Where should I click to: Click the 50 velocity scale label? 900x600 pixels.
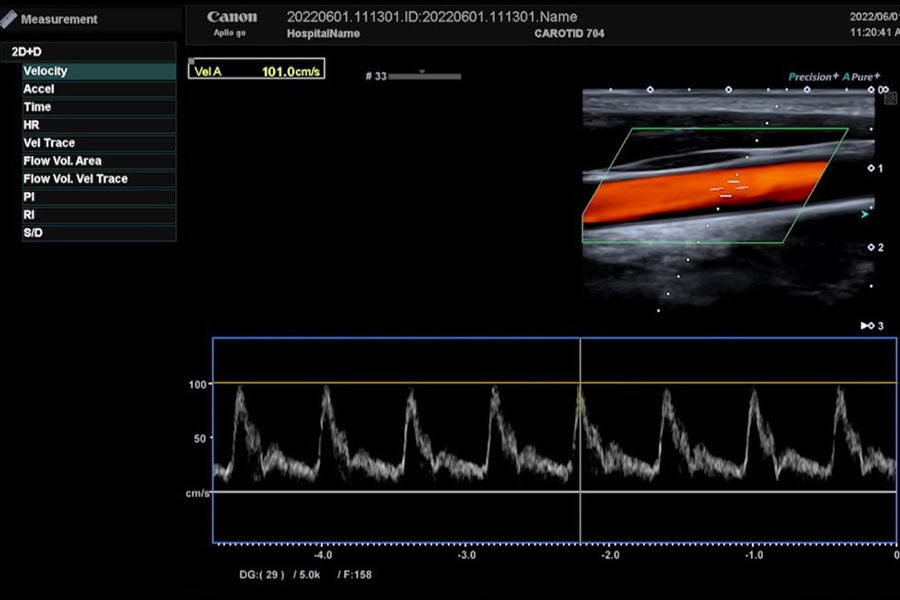coord(199,439)
